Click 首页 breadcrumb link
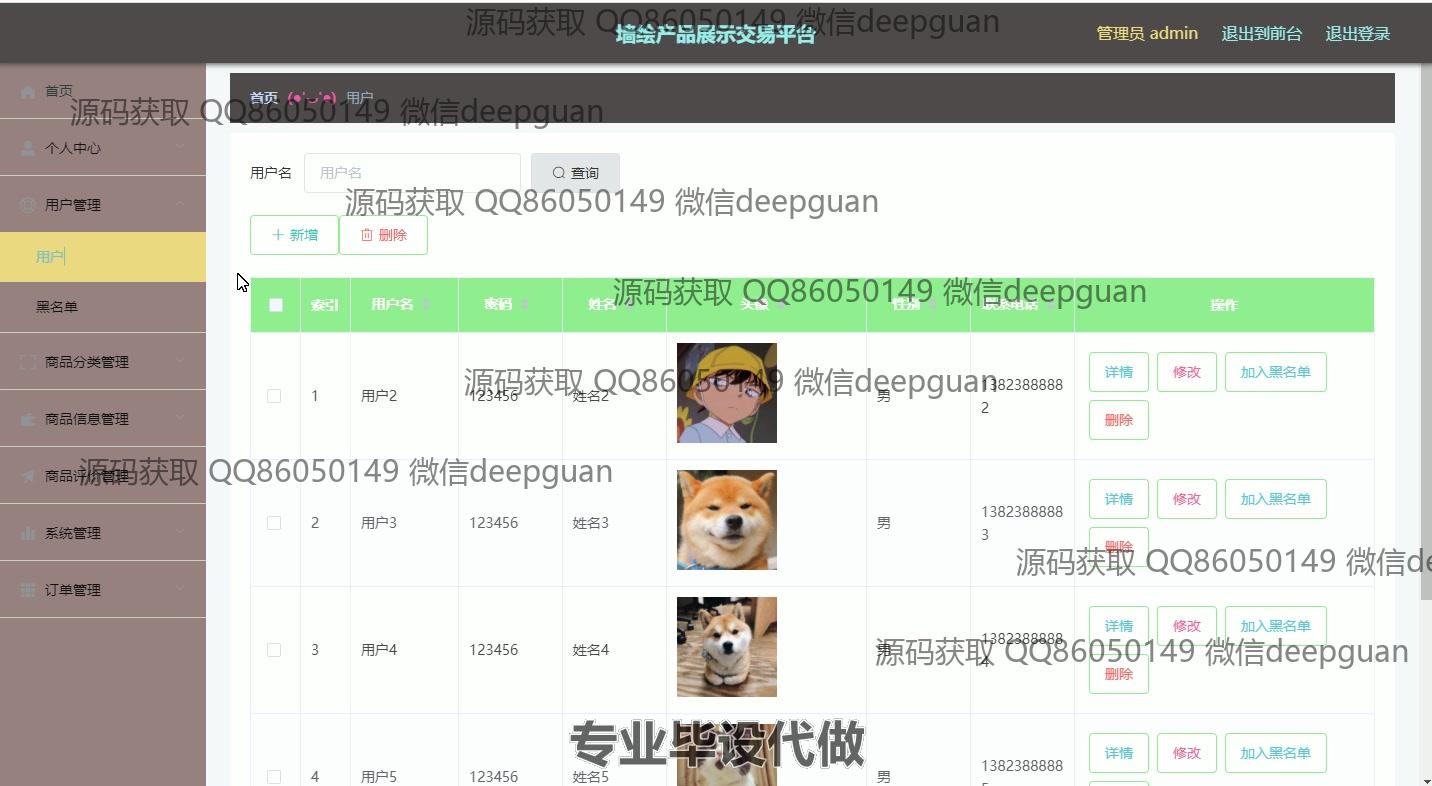Screen dimensions: 1432x786 click(x=264, y=98)
